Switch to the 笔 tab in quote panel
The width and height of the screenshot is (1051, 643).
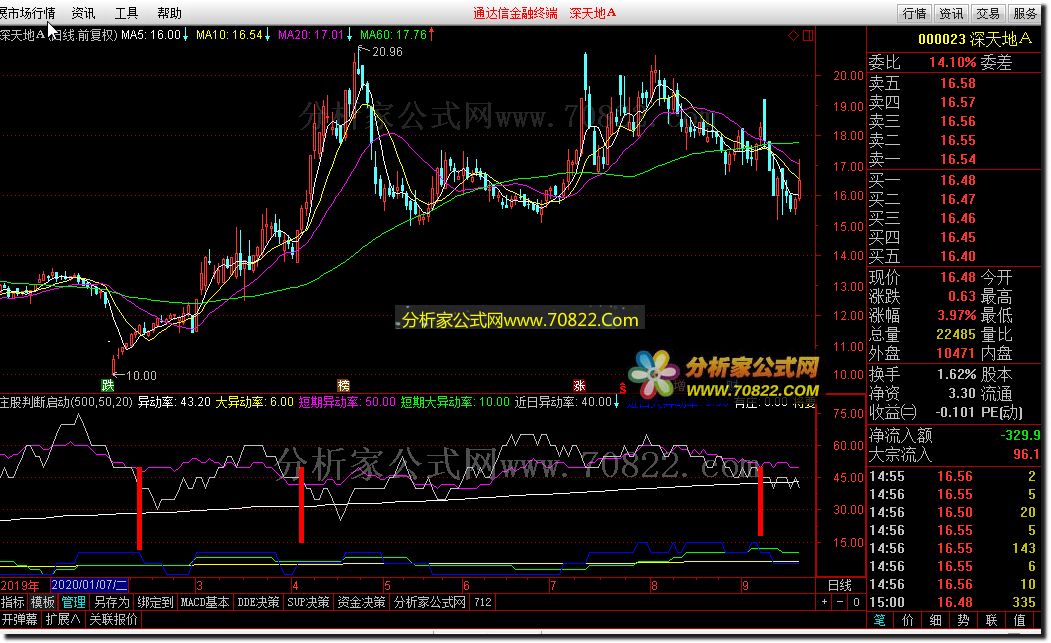pos(879,620)
